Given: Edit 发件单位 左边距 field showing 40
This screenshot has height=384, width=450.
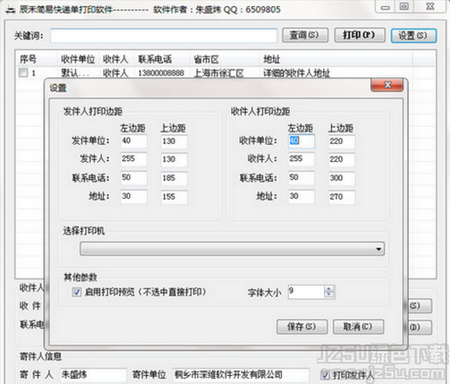Looking at the screenshot, I should (x=133, y=141).
